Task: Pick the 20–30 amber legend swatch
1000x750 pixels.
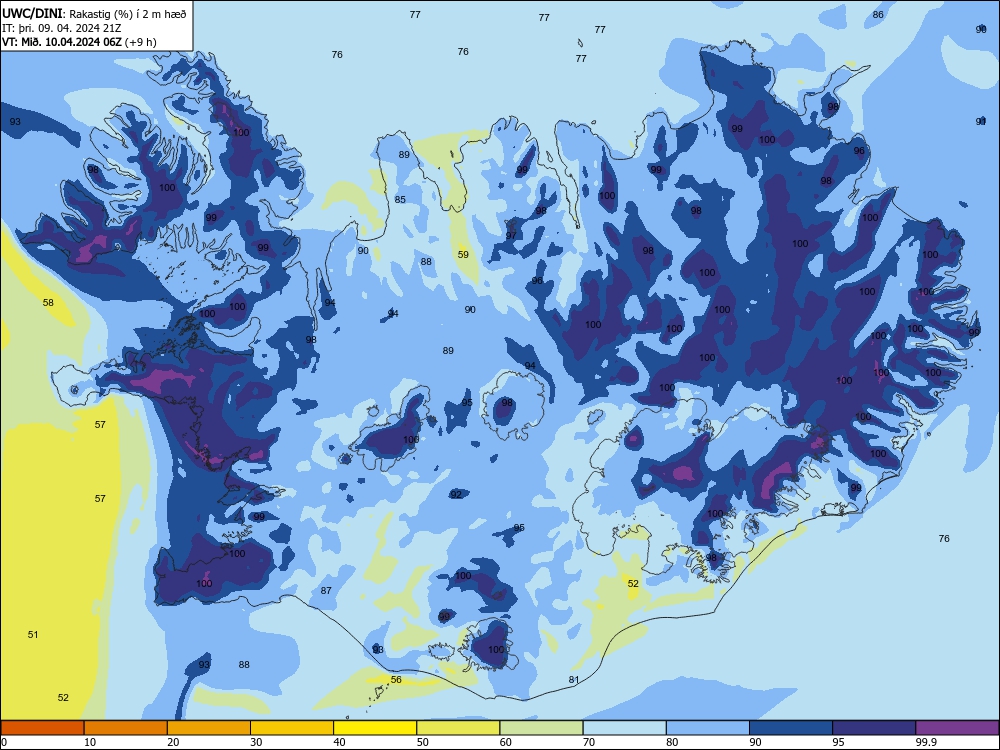Action: [x=209, y=728]
